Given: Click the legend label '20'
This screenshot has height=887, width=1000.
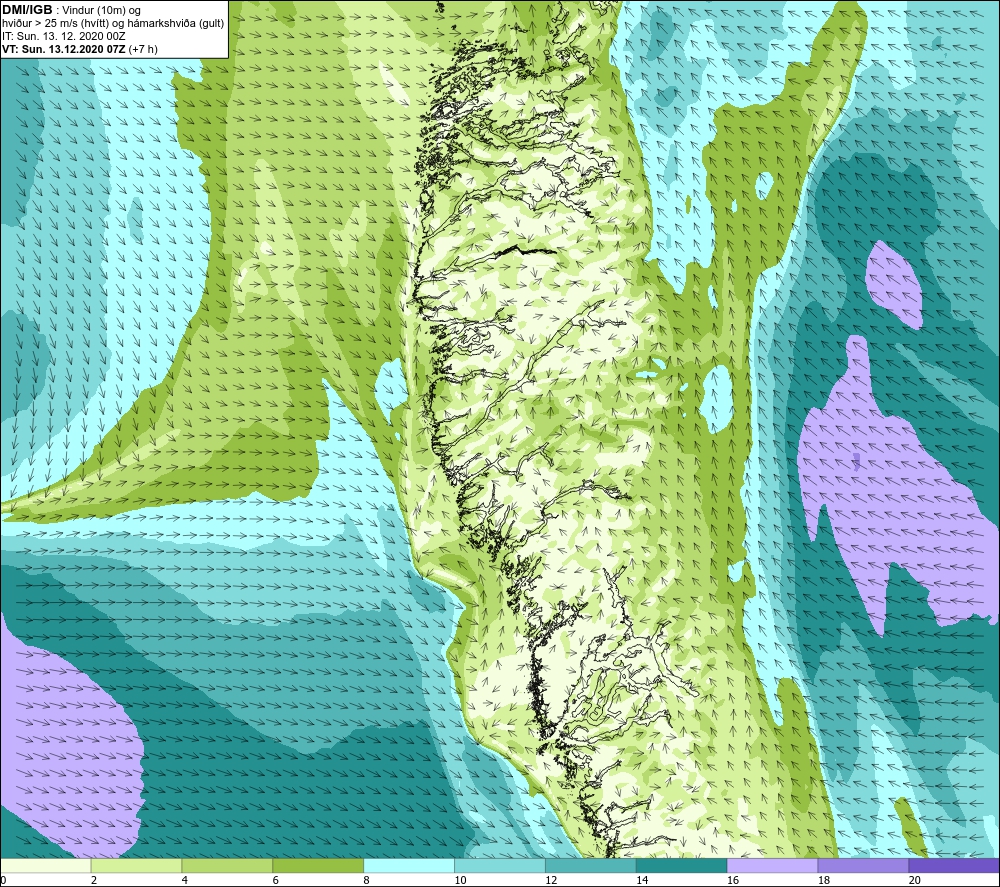Looking at the screenshot, I should (915, 881).
